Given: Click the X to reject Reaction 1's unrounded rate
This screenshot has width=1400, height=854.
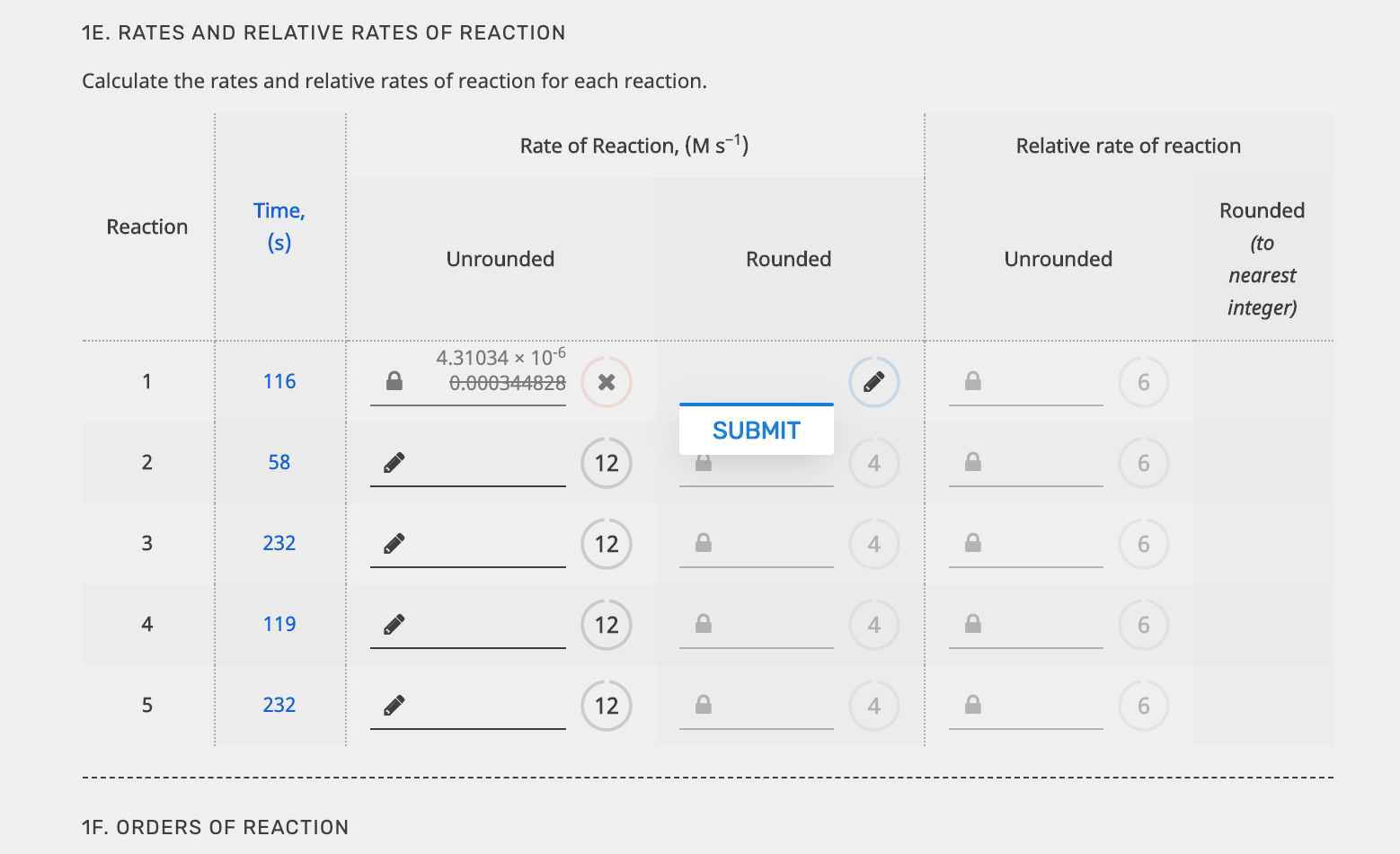Looking at the screenshot, I should click(606, 382).
